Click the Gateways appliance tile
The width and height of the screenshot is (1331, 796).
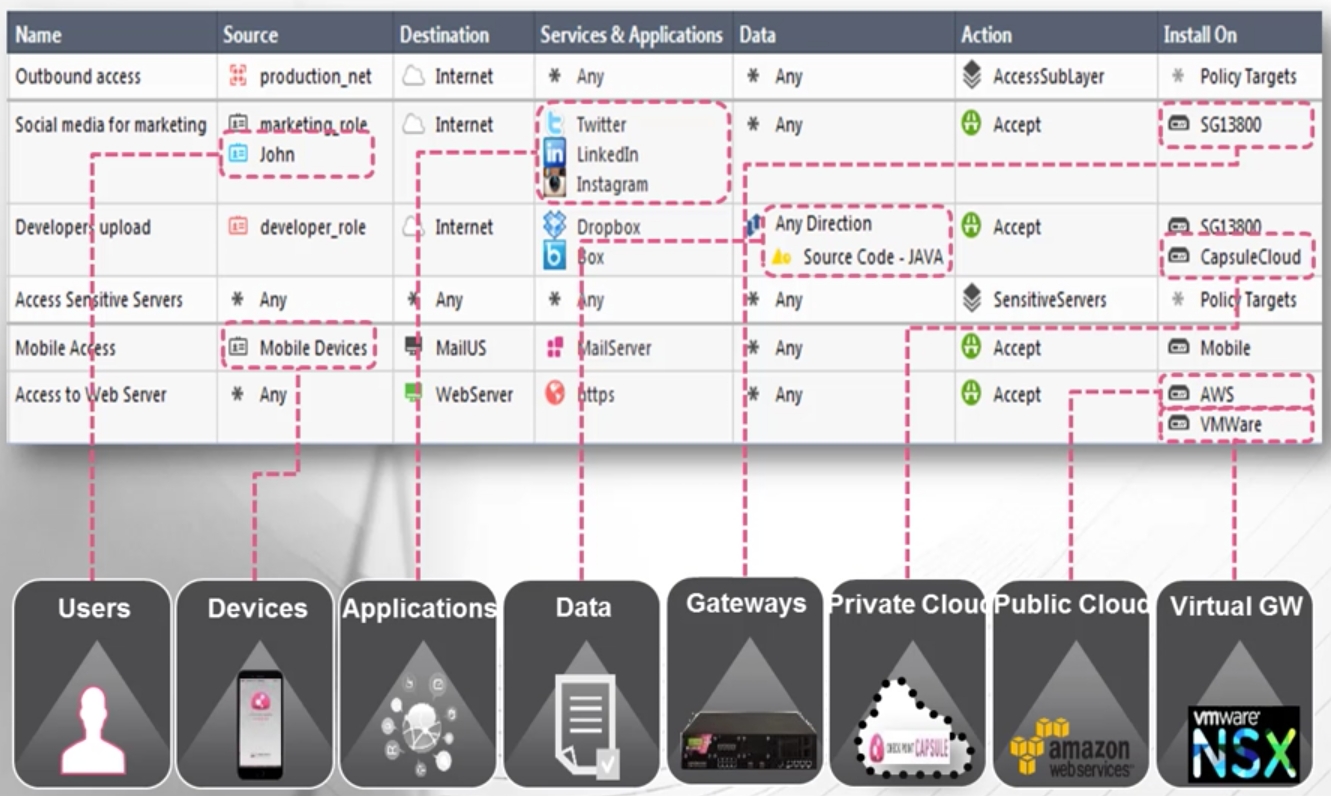tap(745, 680)
